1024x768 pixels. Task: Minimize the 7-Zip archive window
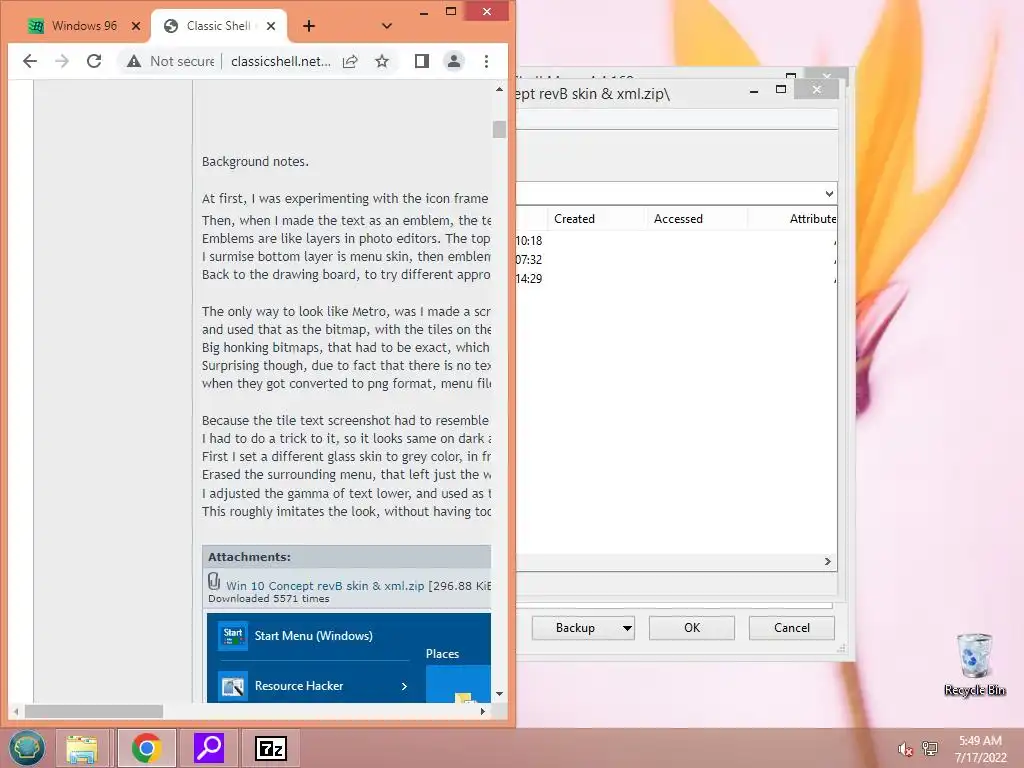[754, 92]
